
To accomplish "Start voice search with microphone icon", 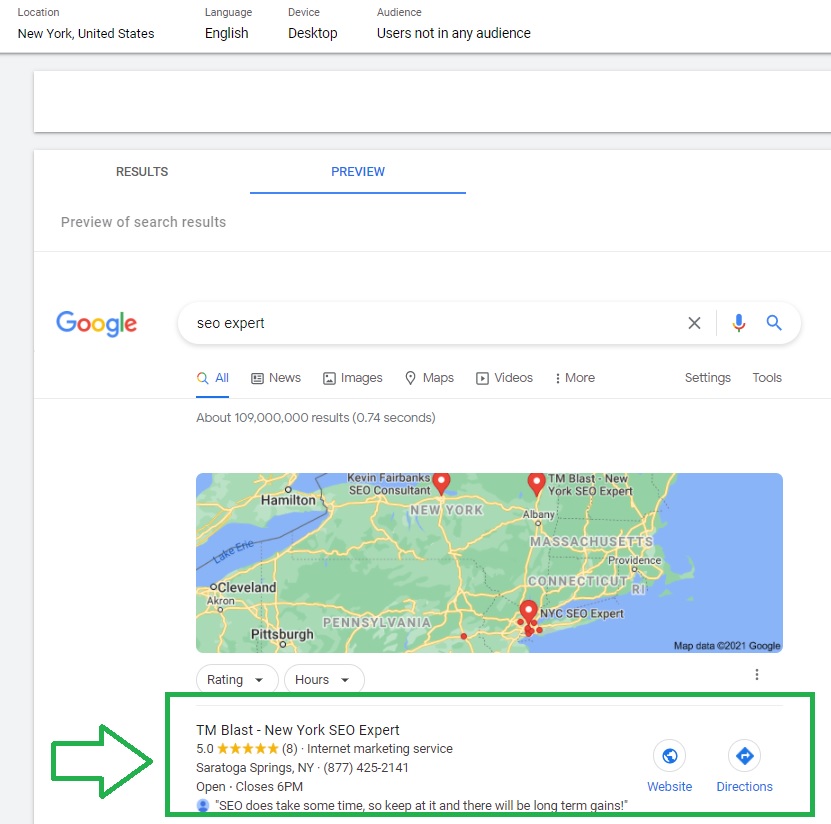I will [x=739, y=323].
